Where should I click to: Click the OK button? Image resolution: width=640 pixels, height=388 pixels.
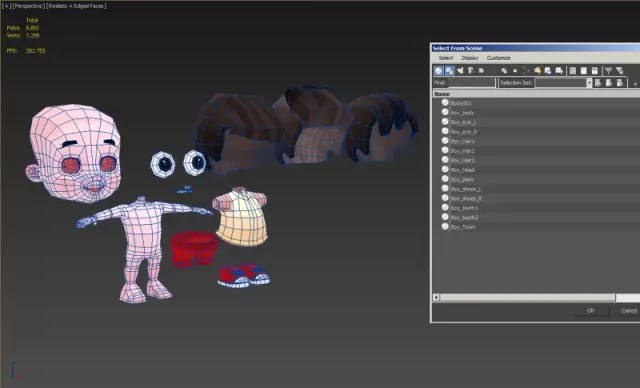pyautogui.click(x=590, y=311)
